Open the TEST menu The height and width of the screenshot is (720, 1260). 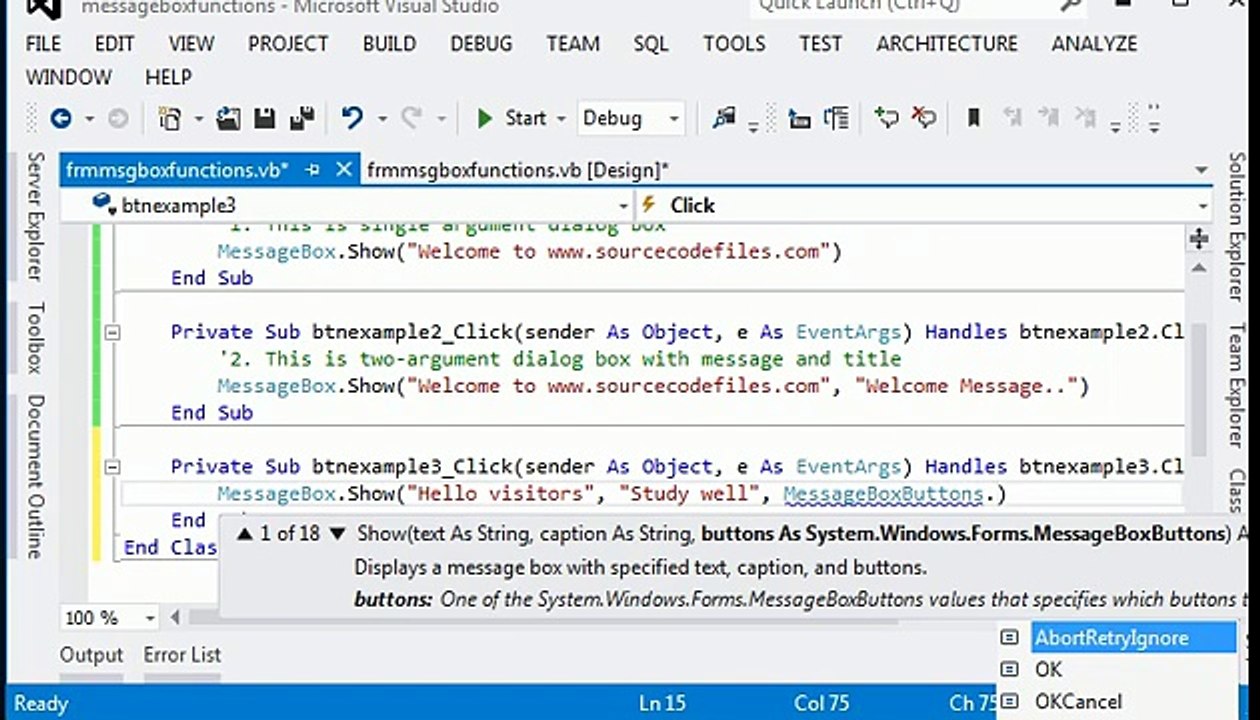tap(820, 44)
